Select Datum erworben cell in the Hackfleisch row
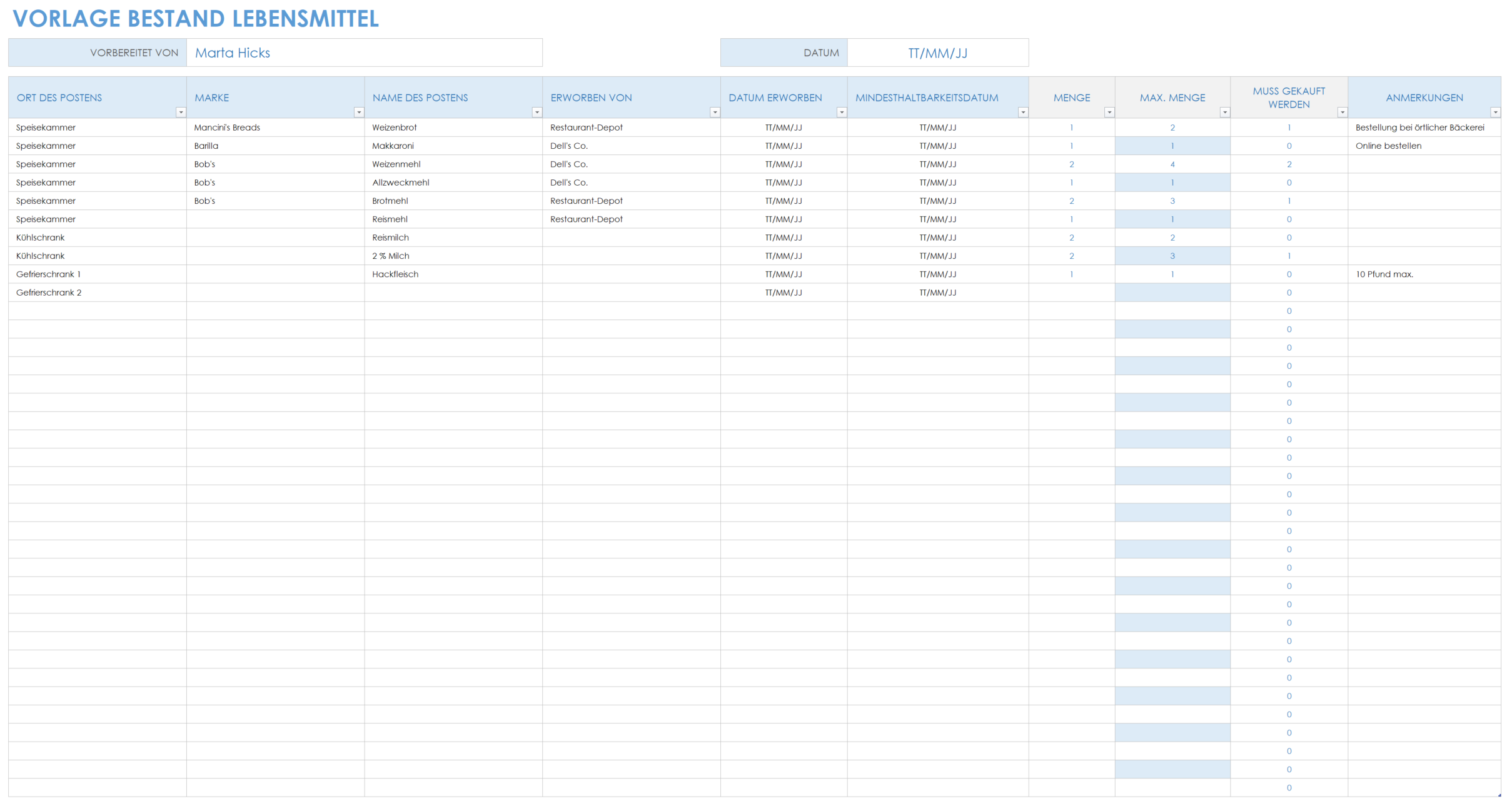This screenshot has width=1512, height=801. click(784, 274)
